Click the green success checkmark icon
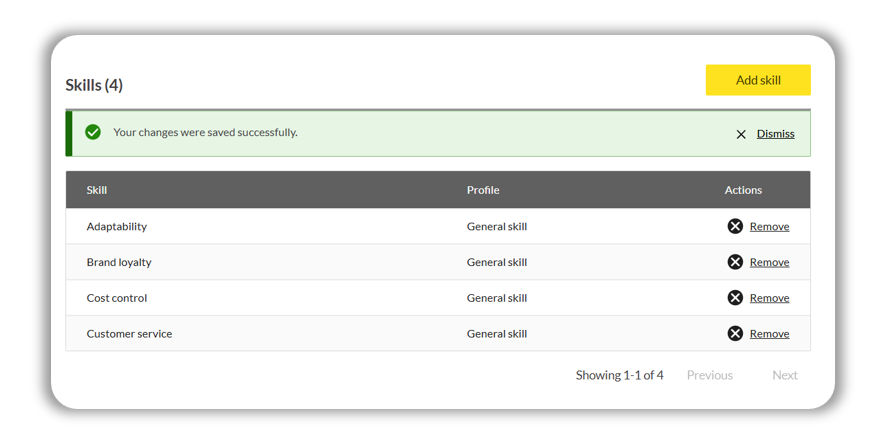 [x=93, y=132]
